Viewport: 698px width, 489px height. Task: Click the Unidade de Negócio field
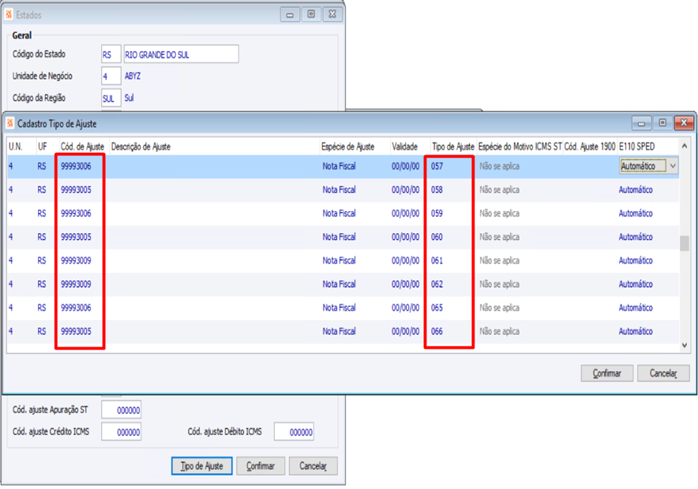point(111,76)
